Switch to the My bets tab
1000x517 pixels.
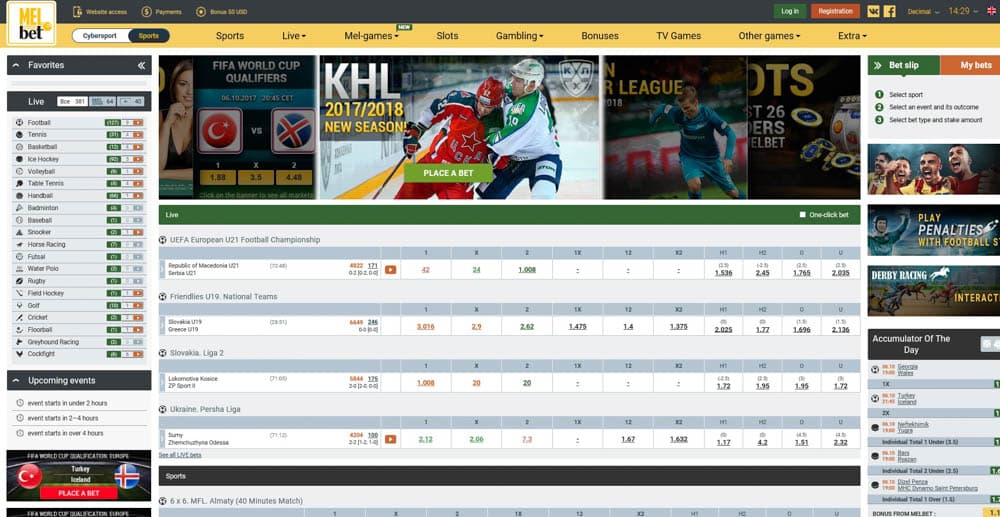coord(970,65)
